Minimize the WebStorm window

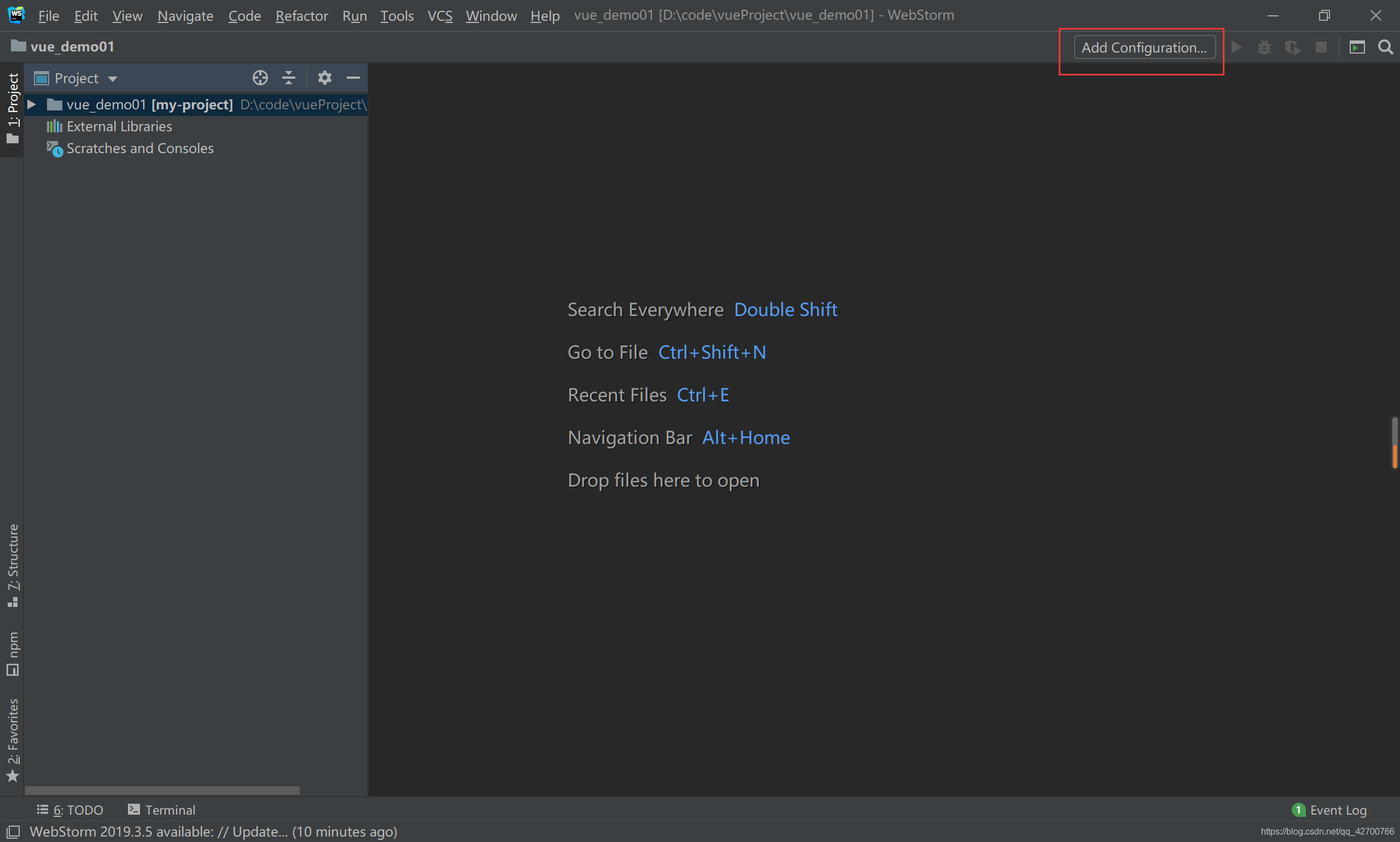click(x=1273, y=15)
